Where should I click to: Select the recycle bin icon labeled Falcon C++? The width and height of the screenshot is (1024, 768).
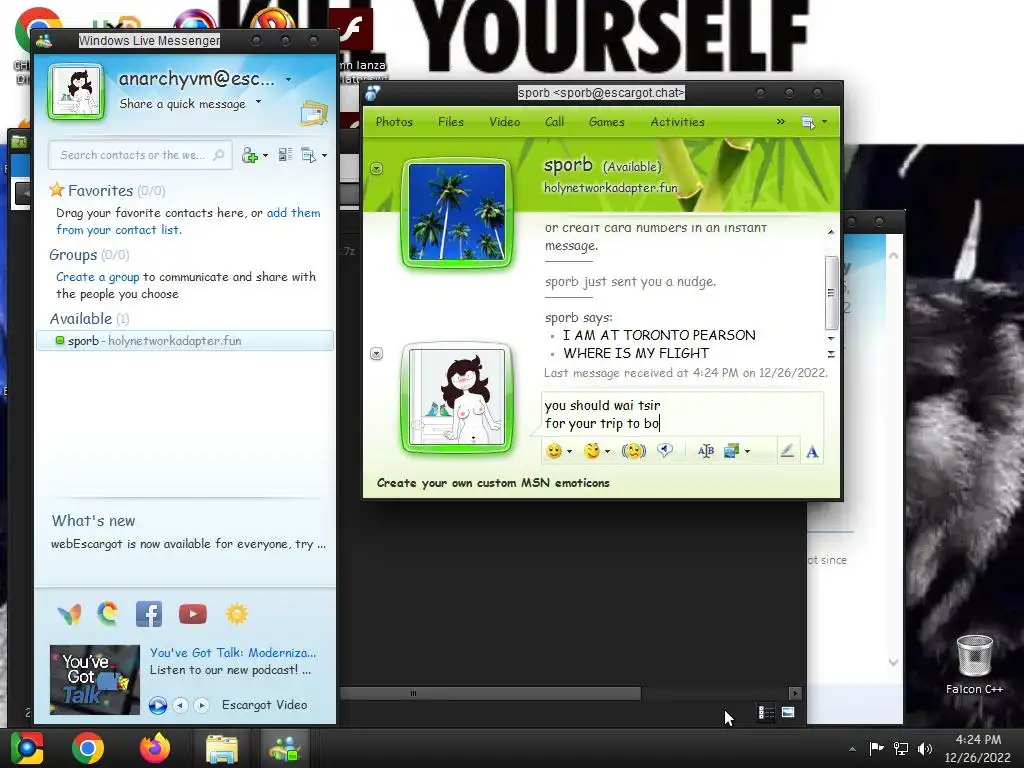974,664
